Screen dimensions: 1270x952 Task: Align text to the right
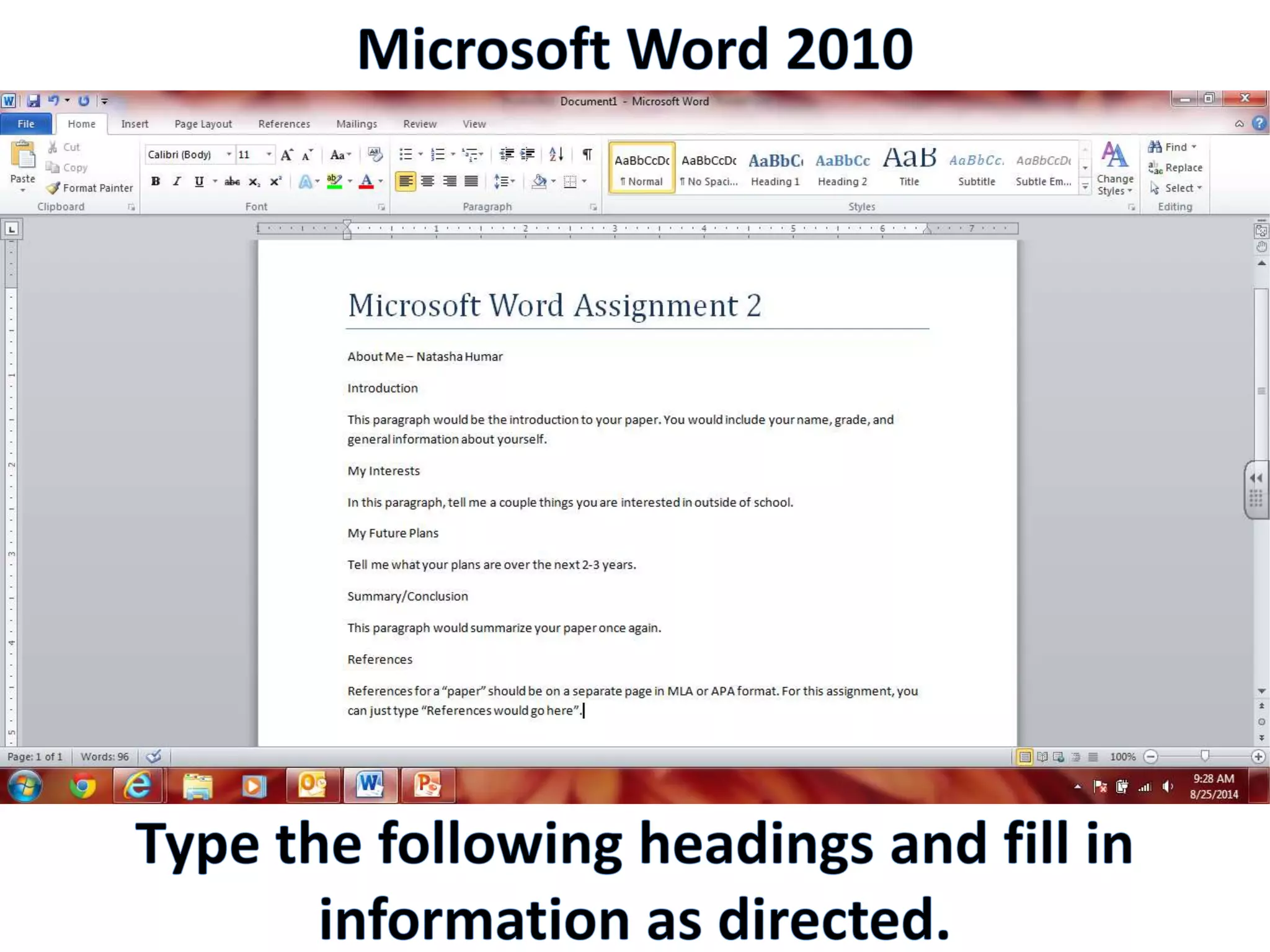pos(450,182)
